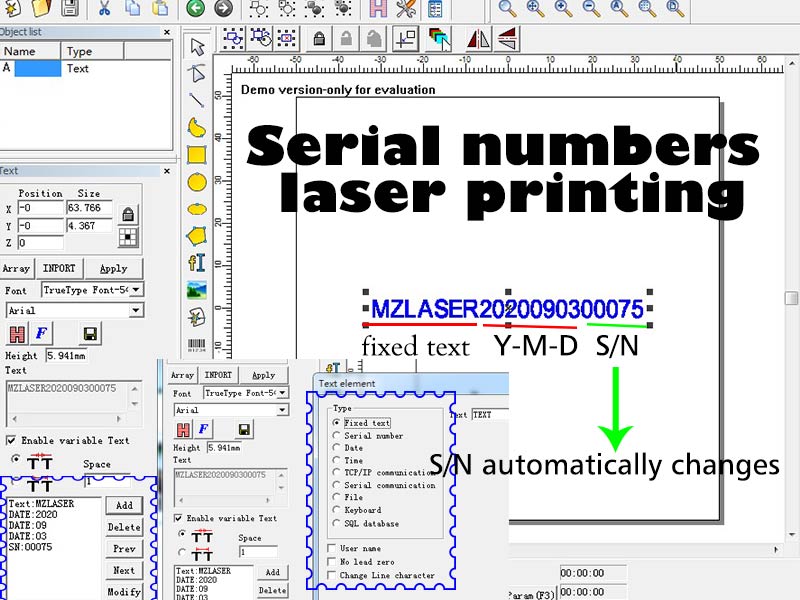Click the Size field showing 63.766
This screenshot has height=600, width=800.
(89, 208)
